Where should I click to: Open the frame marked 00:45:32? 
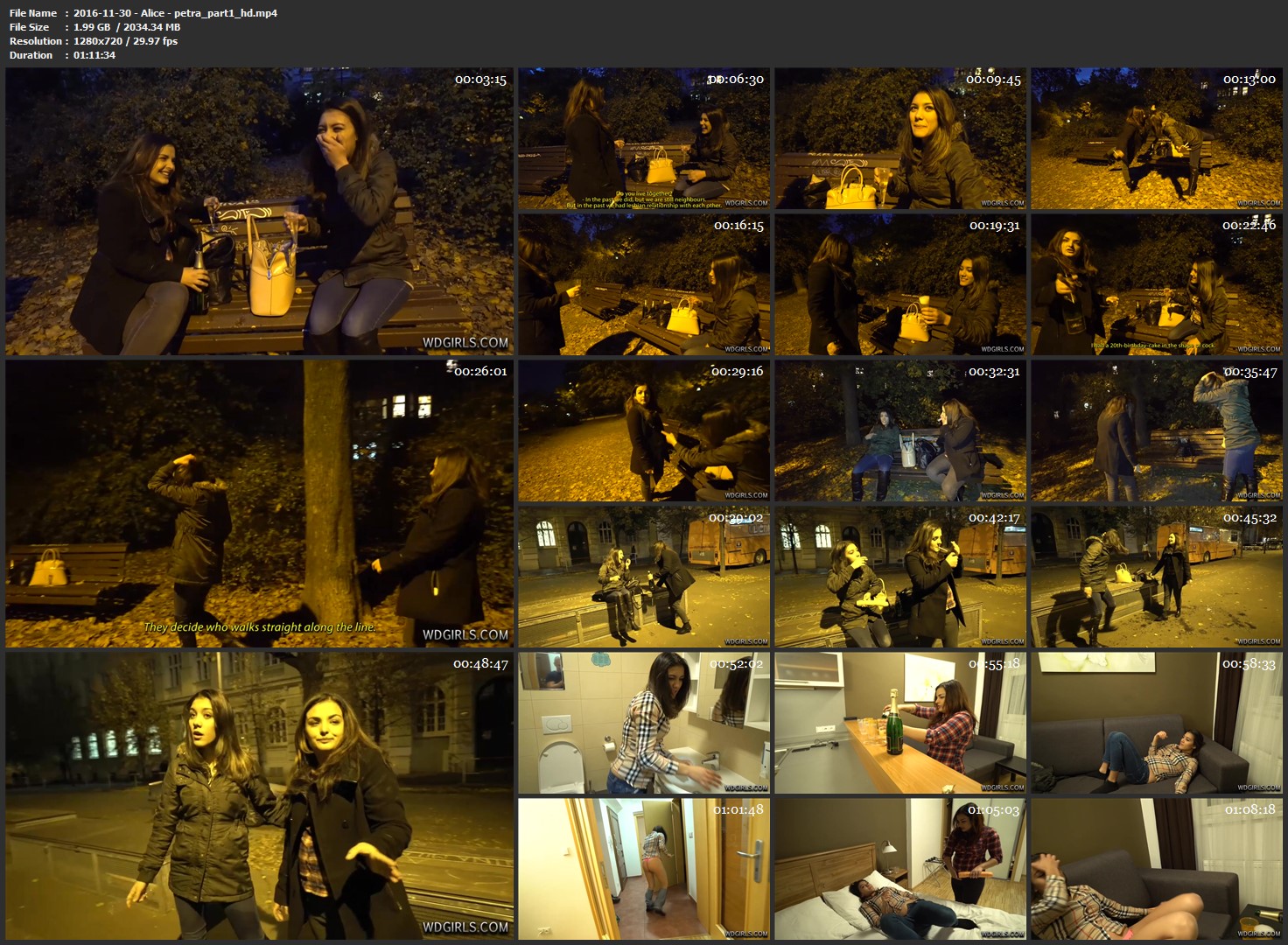coord(1156,577)
